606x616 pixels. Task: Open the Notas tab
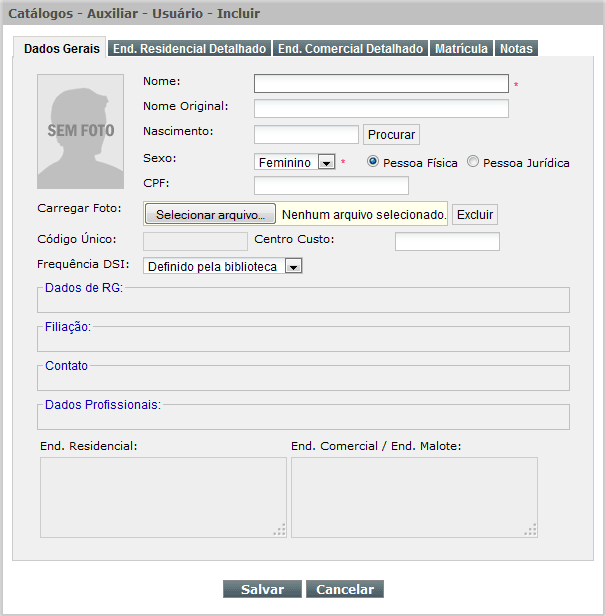click(x=516, y=48)
